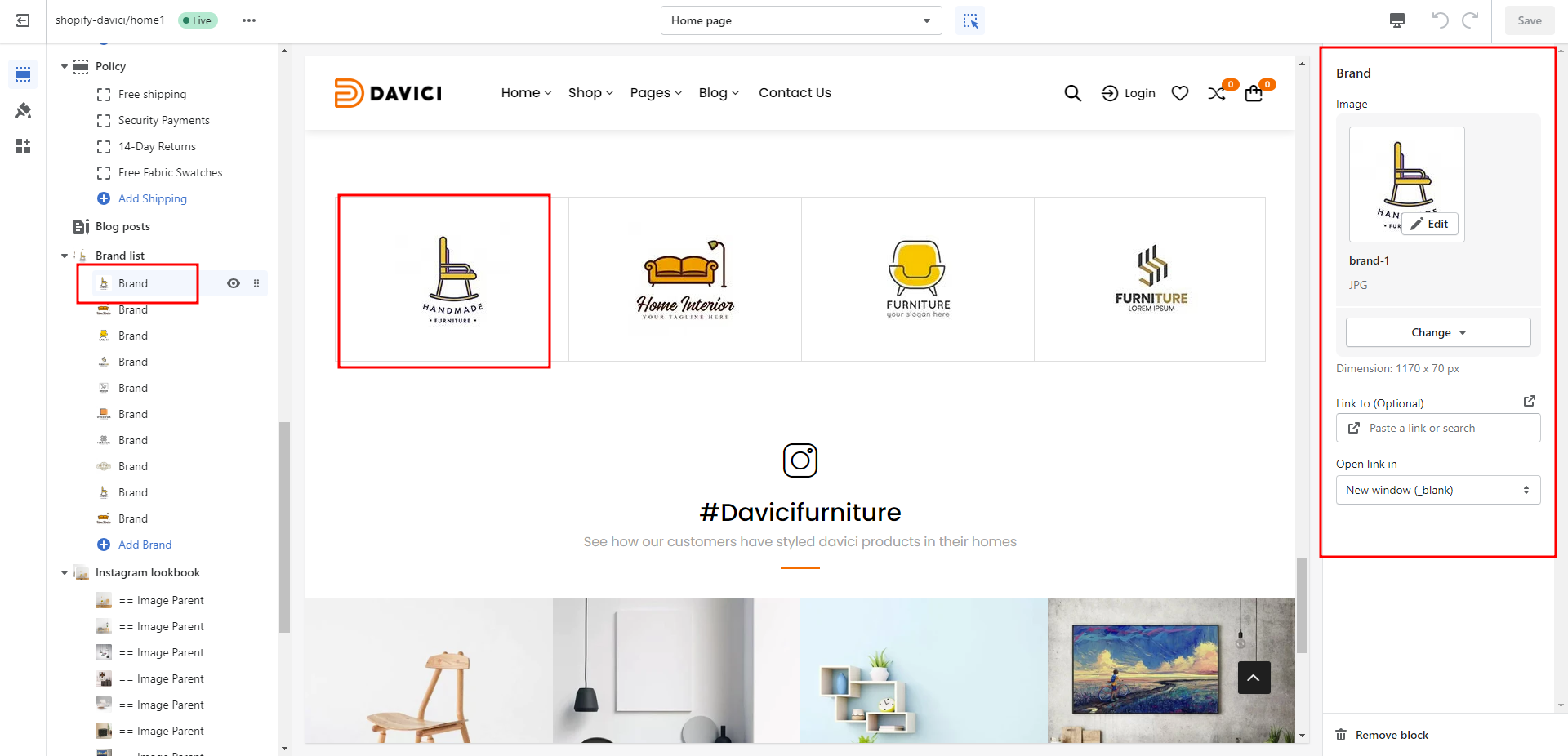Screen dimensions: 1568x756
Task: Collapse the Instagram lookbook section
Action: point(65,572)
